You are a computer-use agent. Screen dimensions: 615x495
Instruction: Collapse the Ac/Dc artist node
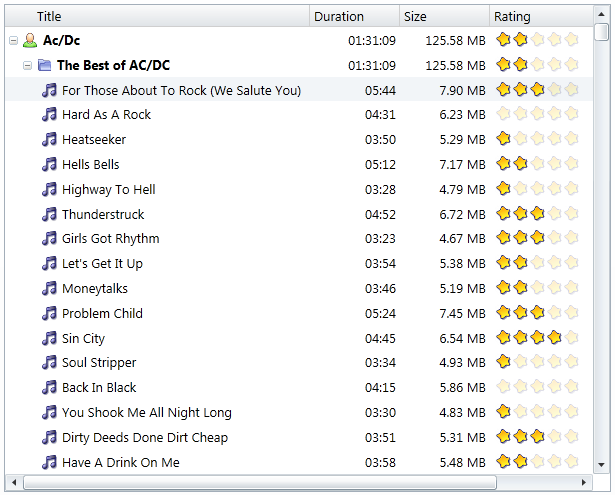pos(13,41)
